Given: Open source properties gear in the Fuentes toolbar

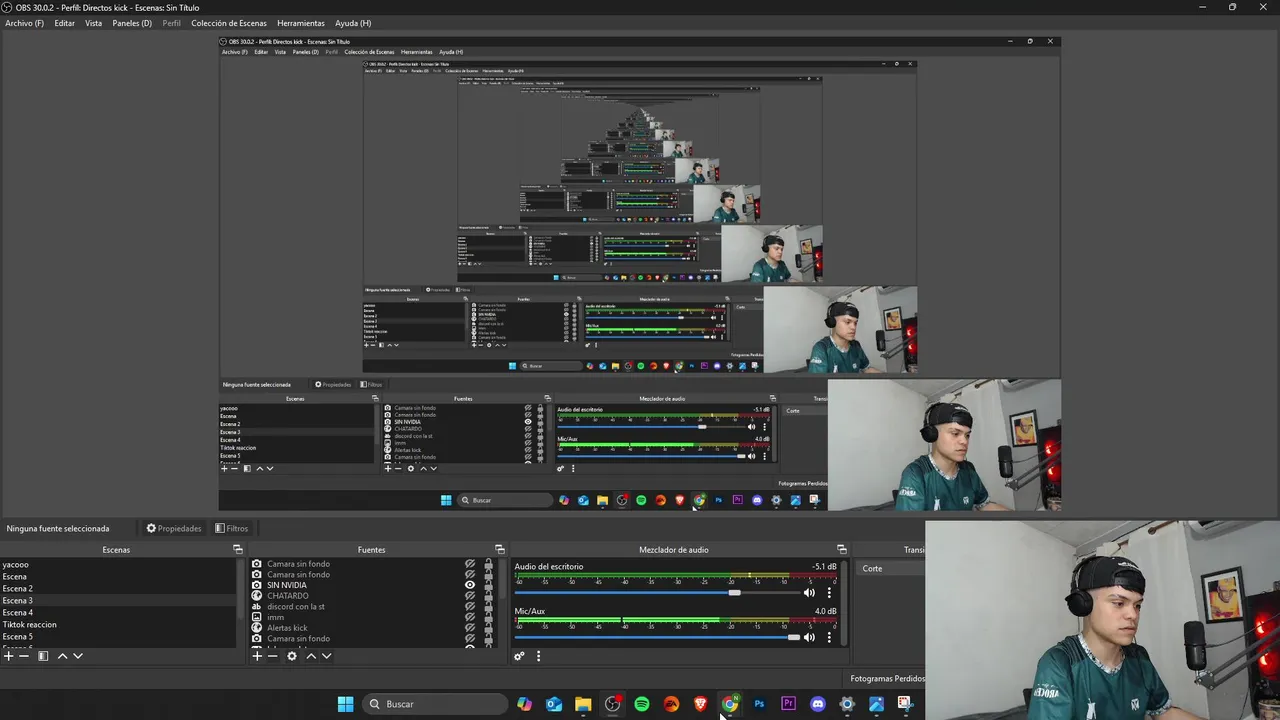Looking at the screenshot, I should [292, 656].
